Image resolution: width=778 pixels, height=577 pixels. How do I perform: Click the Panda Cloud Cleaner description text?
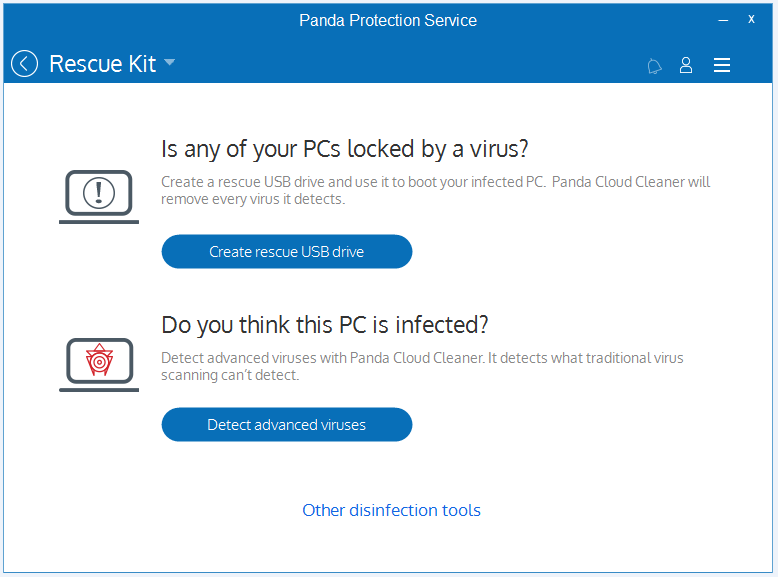pos(422,366)
